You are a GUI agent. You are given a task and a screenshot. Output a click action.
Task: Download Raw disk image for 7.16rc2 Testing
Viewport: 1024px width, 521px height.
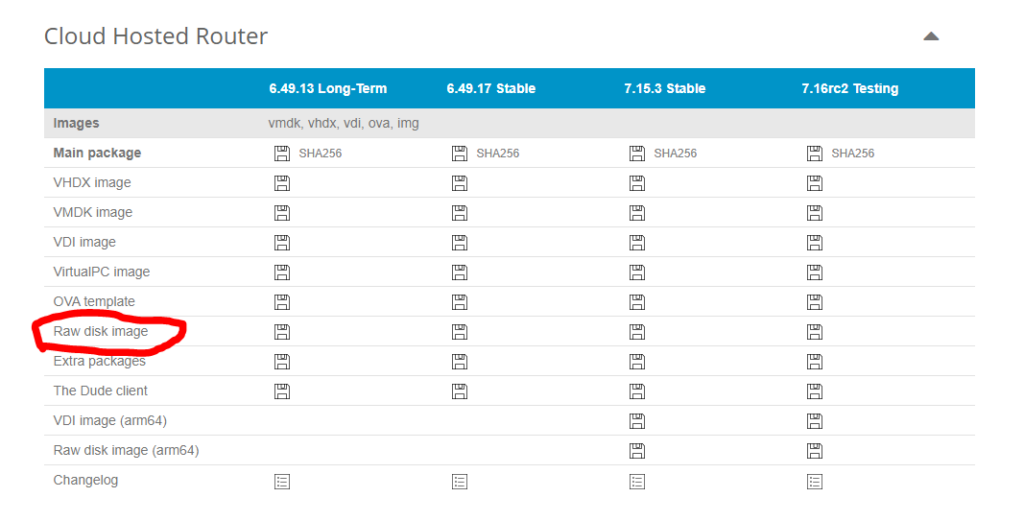(x=815, y=332)
